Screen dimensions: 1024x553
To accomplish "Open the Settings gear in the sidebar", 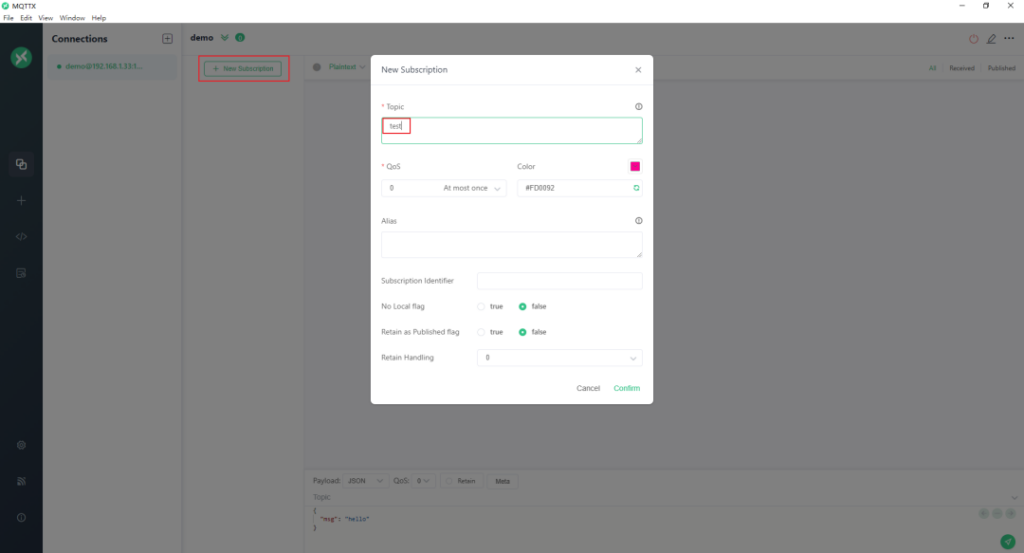I will (x=21, y=445).
